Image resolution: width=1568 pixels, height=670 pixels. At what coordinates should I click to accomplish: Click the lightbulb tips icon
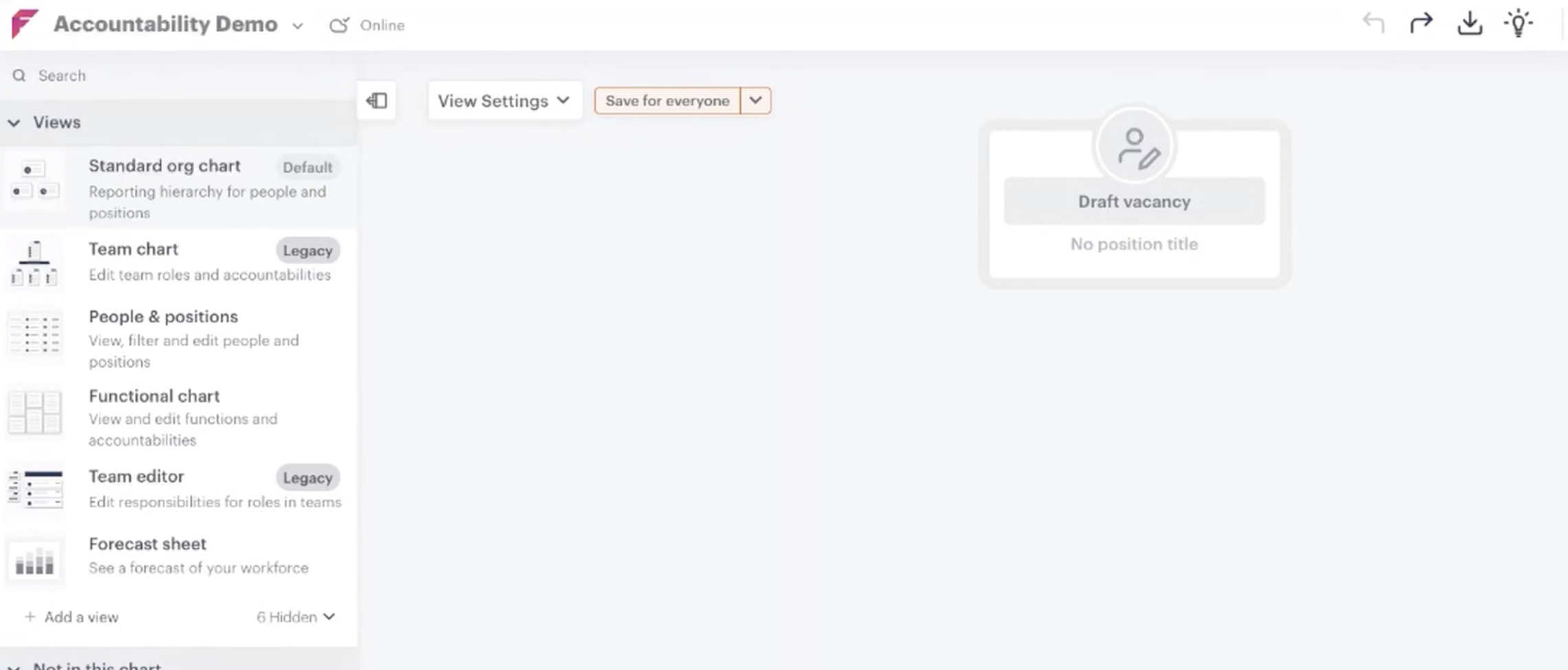tap(1518, 23)
